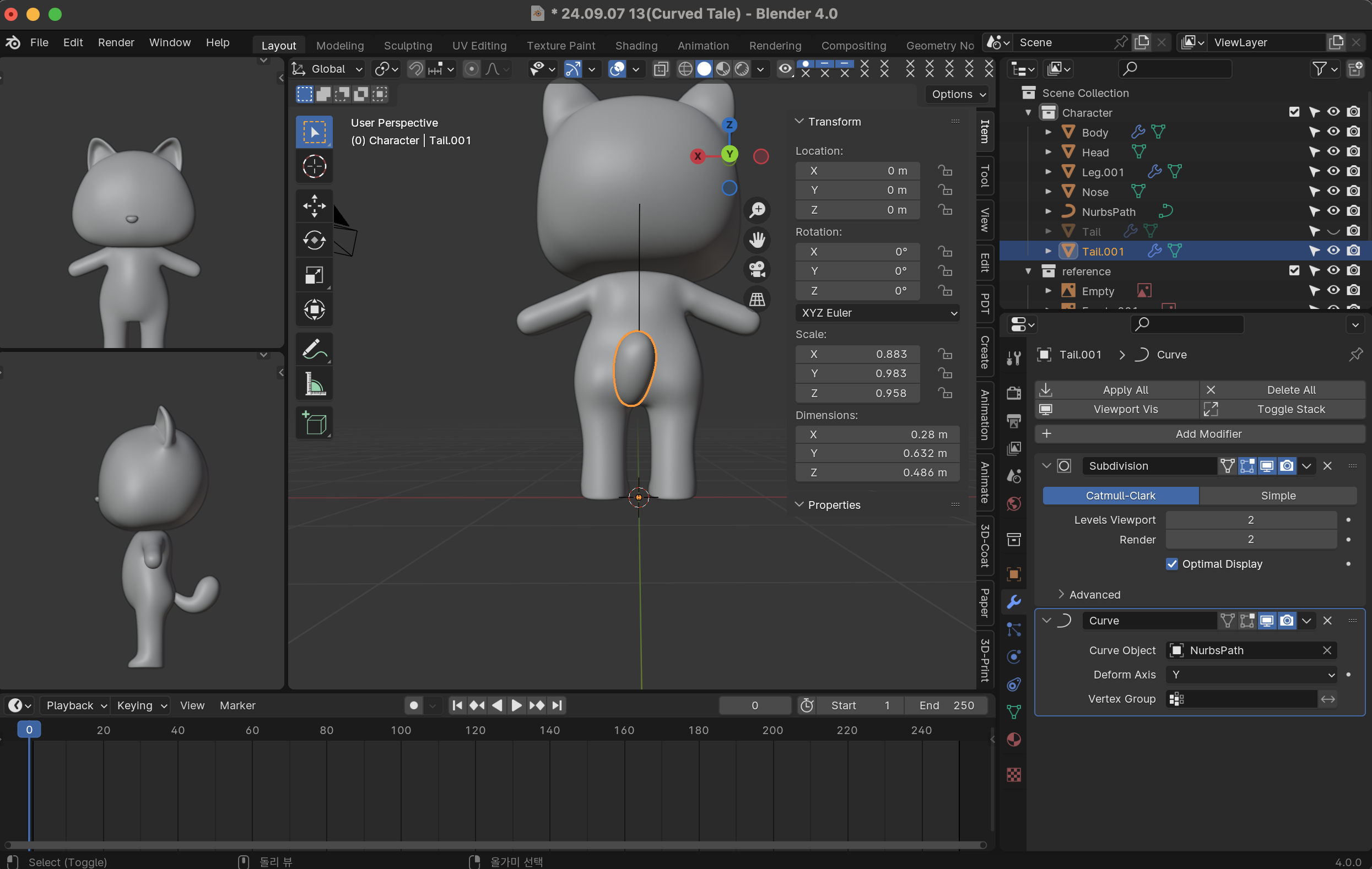Click the Apply All button

pyautogui.click(x=1117, y=390)
